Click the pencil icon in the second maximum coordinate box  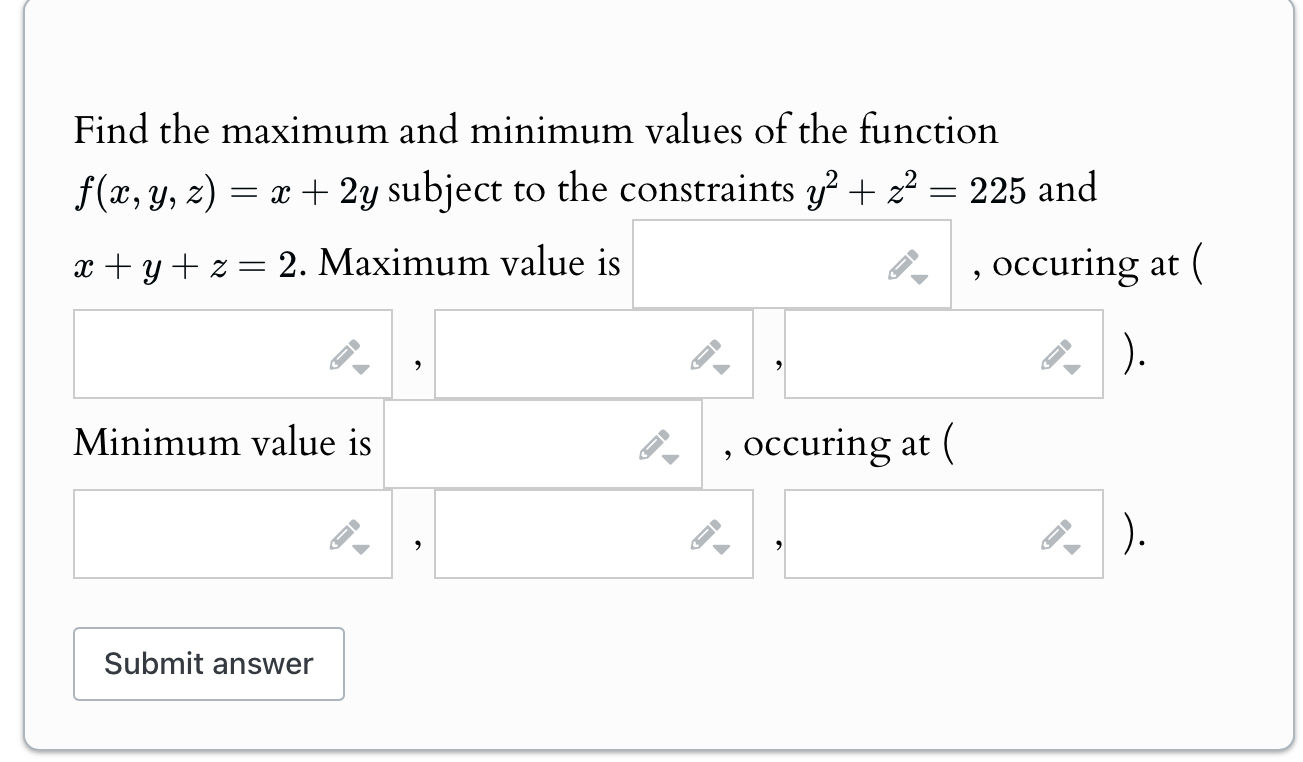(x=705, y=352)
